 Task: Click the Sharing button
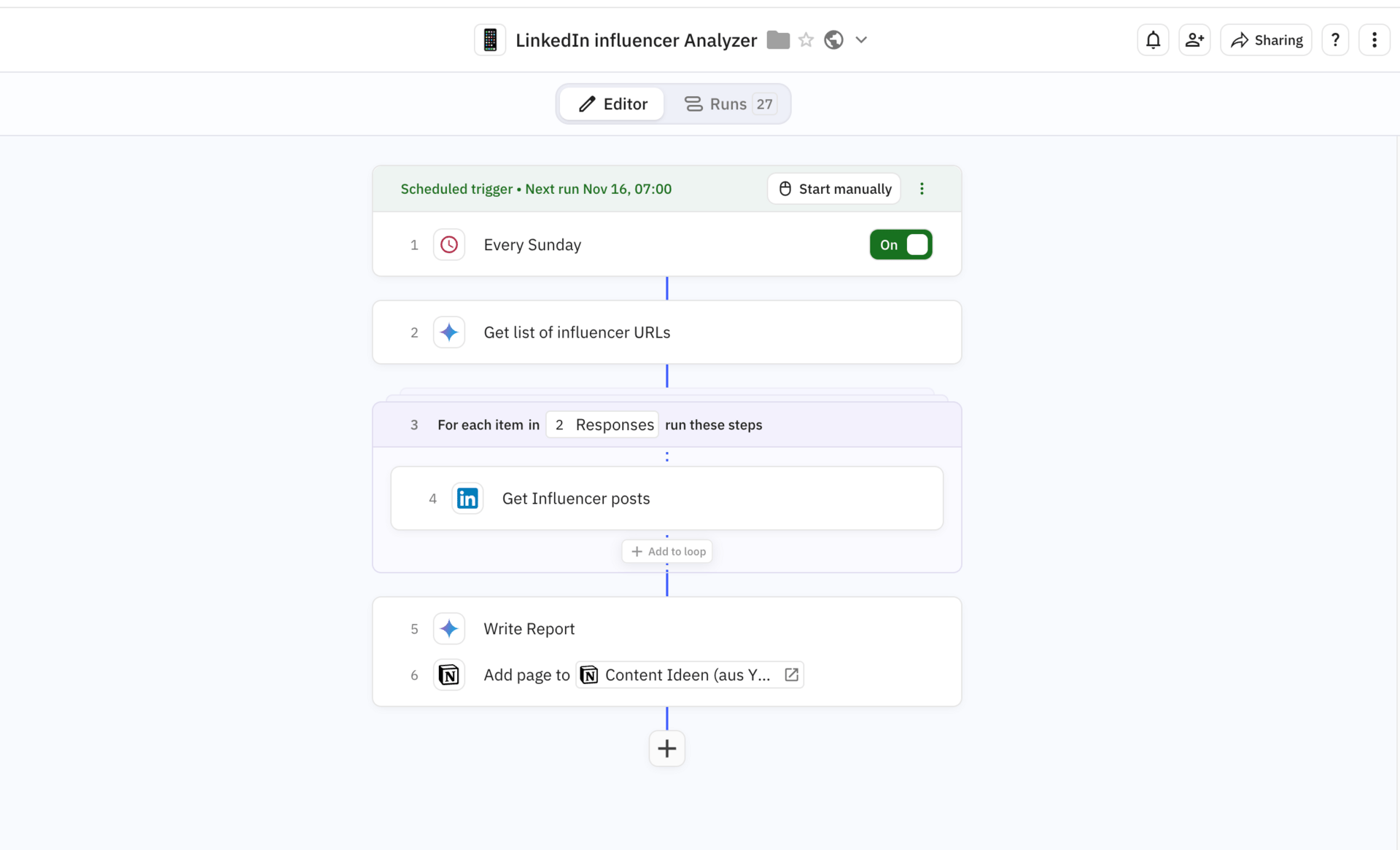tap(1267, 40)
